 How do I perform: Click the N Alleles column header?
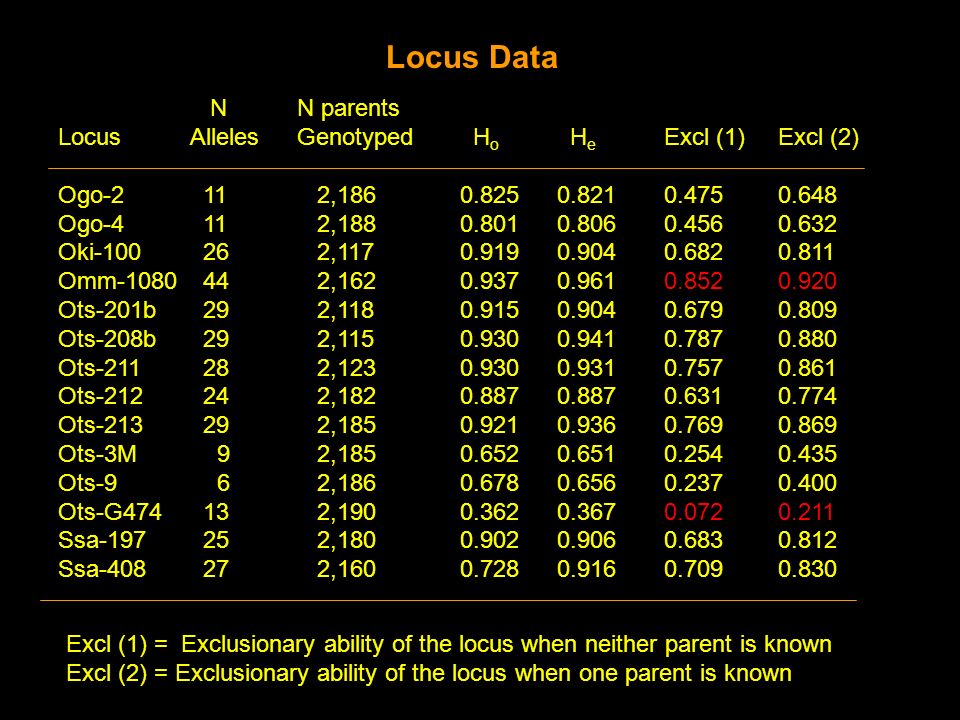223,122
